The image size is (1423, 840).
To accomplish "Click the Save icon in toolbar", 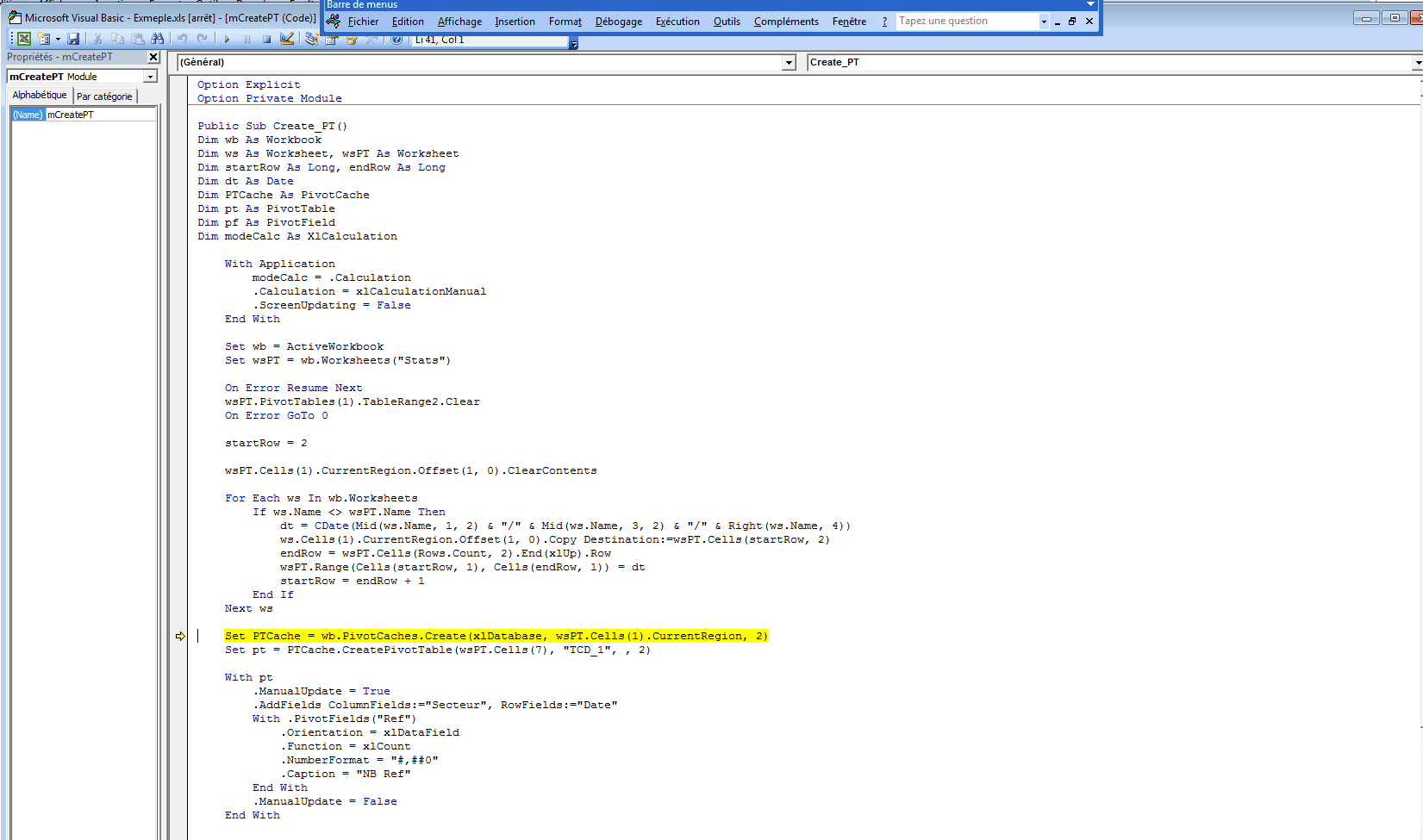I will [73, 39].
